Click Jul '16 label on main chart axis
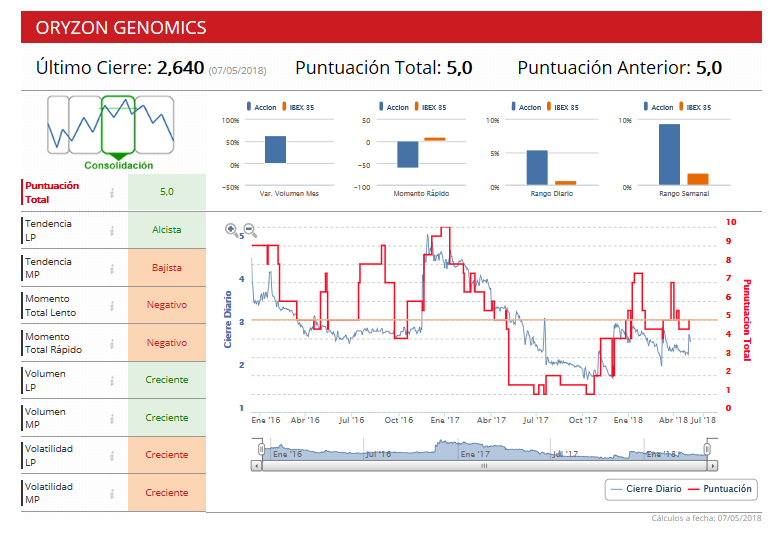This screenshot has width=782, height=541. 352,420
